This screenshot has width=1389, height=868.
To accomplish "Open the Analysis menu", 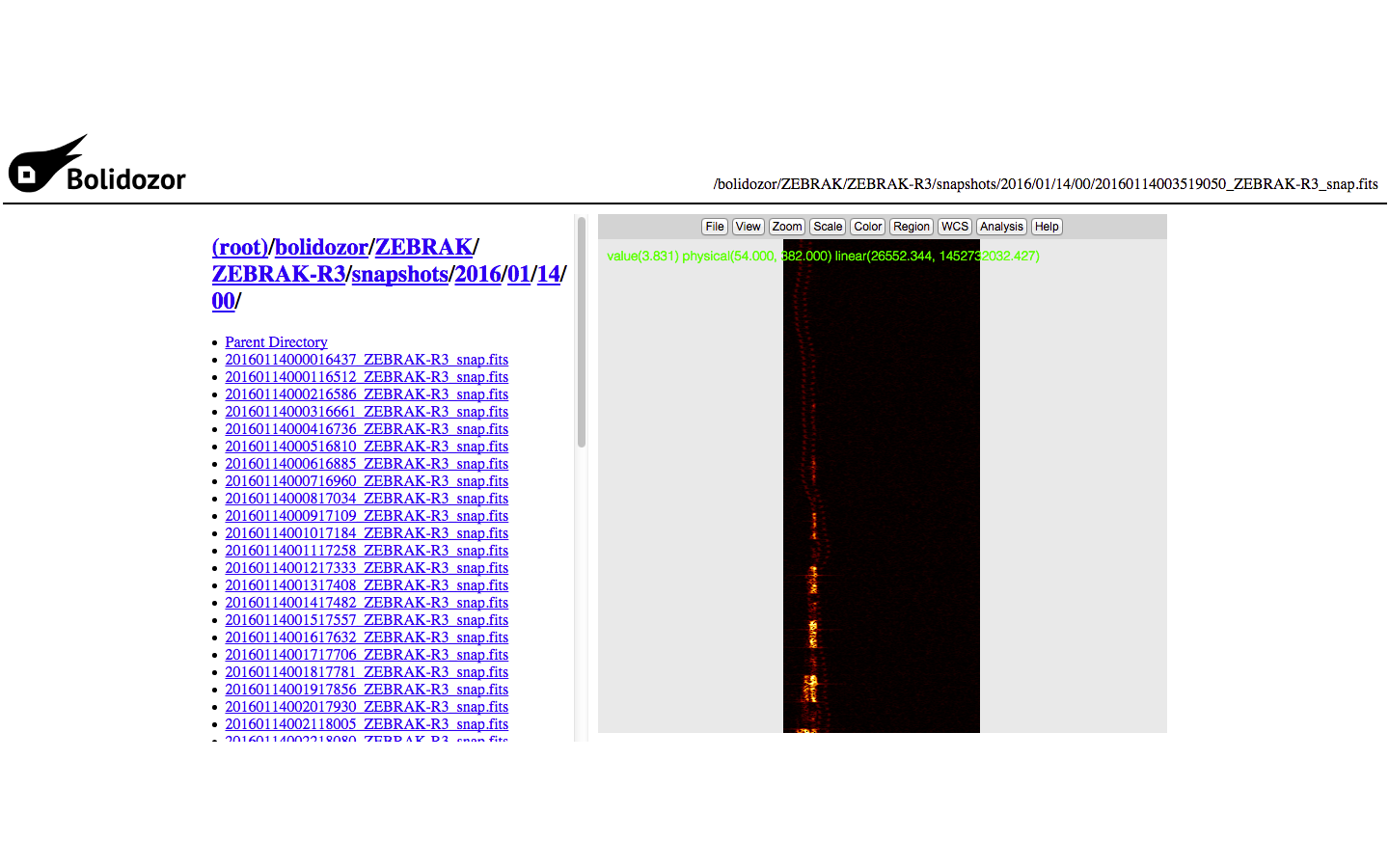I will click(1001, 227).
